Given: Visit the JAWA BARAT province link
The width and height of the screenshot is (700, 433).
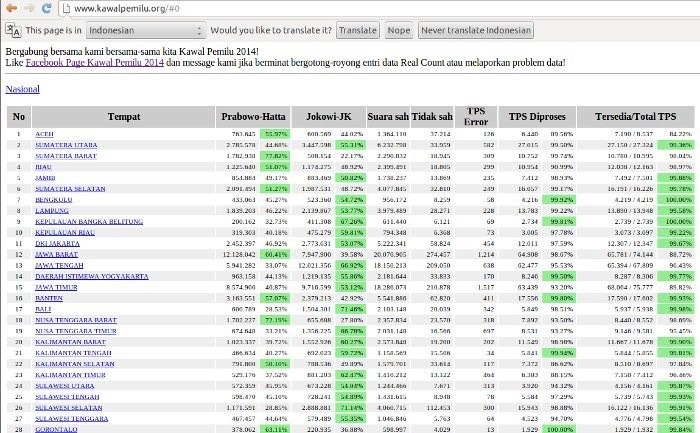Looking at the screenshot, I should coord(56,254).
